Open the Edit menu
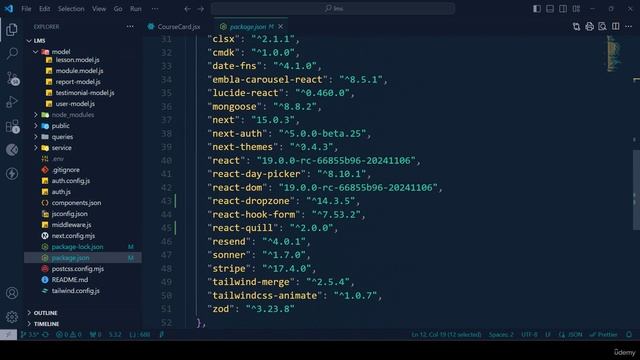The height and width of the screenshot is (360, 640). click(x=44, y=9)
